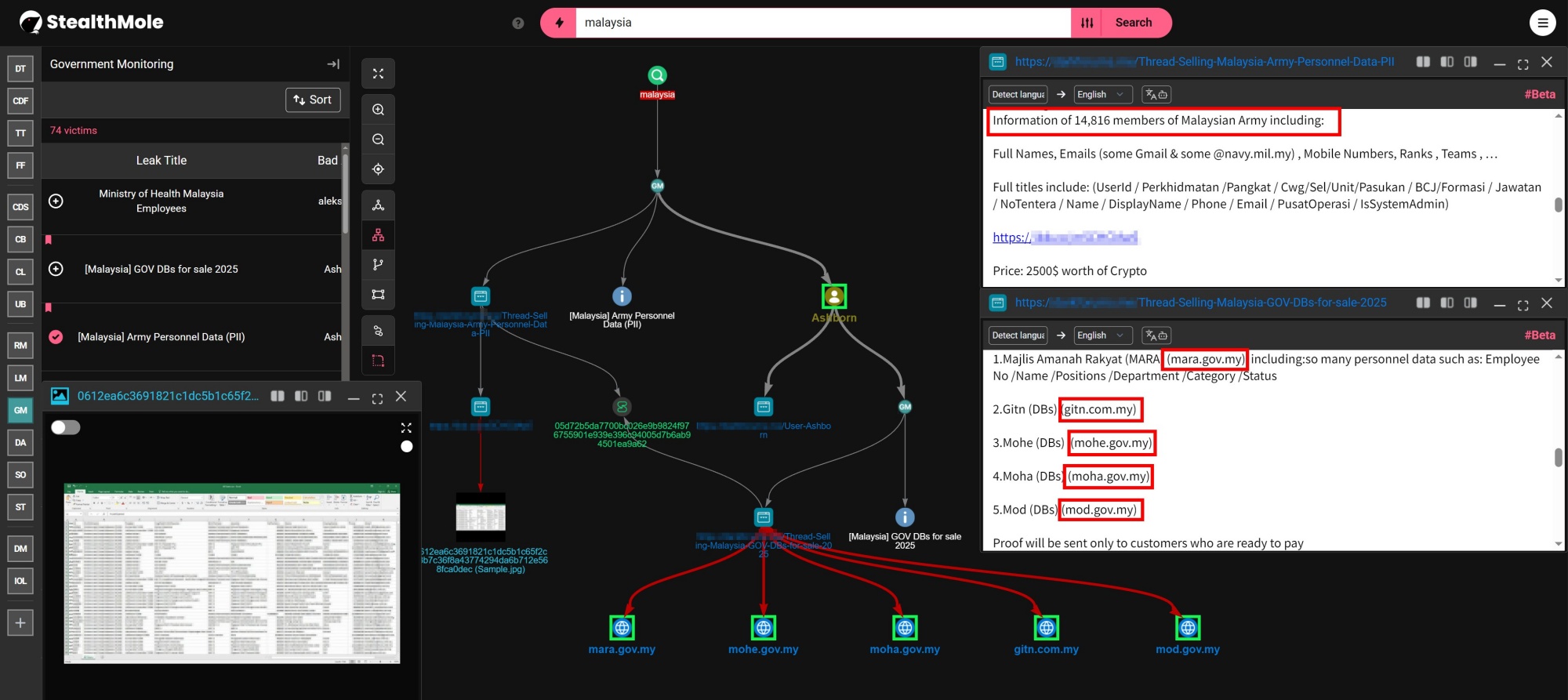Click the zoom out graph icon
This screenshot has width=1568, height=700.
point(378,140)
